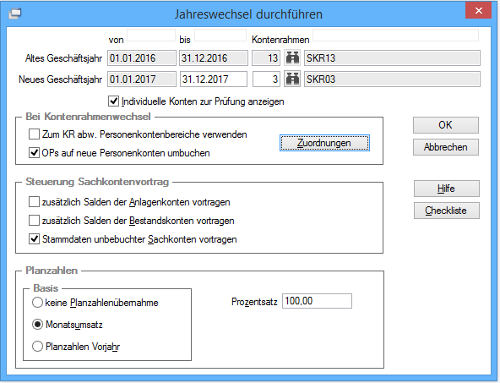Open Hilfe for this dialog
This screenshot has height=383, width=500.
447,189
